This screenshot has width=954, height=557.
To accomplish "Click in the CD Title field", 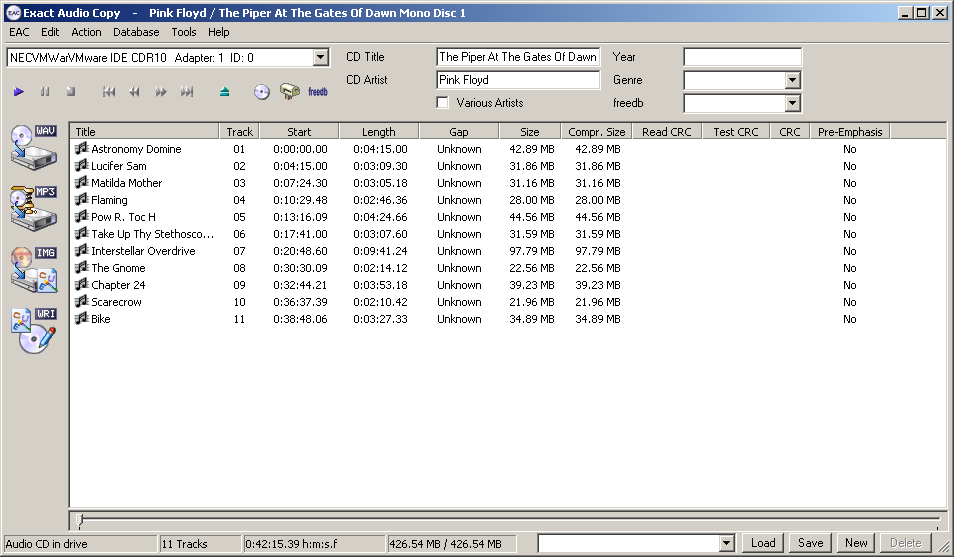I will pyautogui.click(x=518, y=57).
